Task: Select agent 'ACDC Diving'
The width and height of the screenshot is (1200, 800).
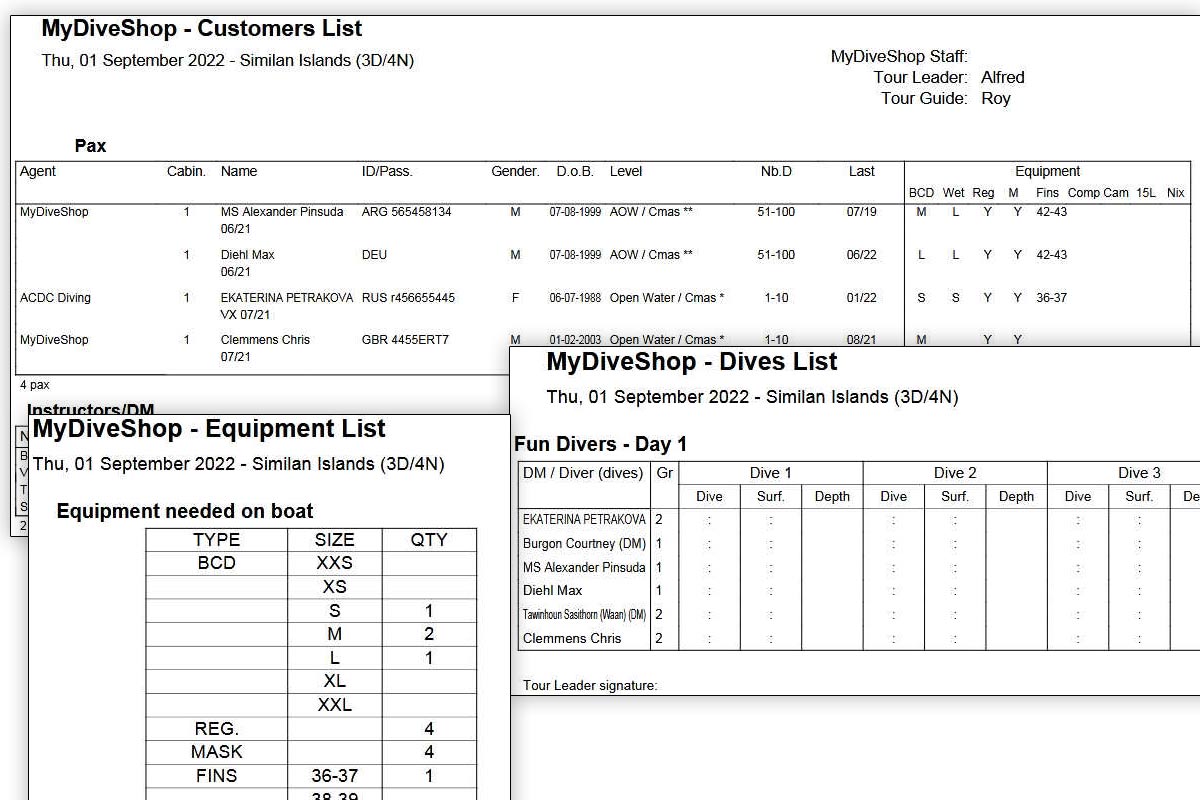Action: 55,298
